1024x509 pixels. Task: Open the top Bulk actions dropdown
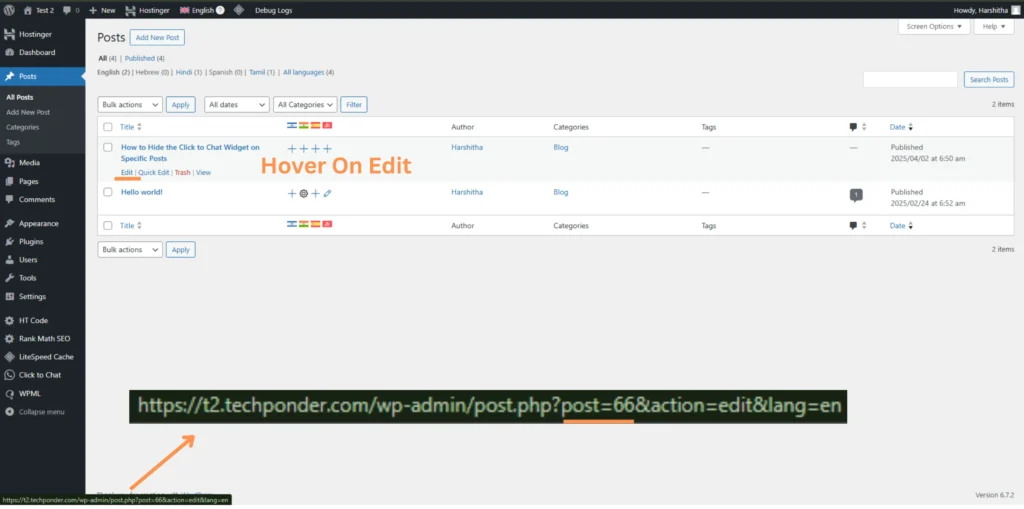click(130, 104)
